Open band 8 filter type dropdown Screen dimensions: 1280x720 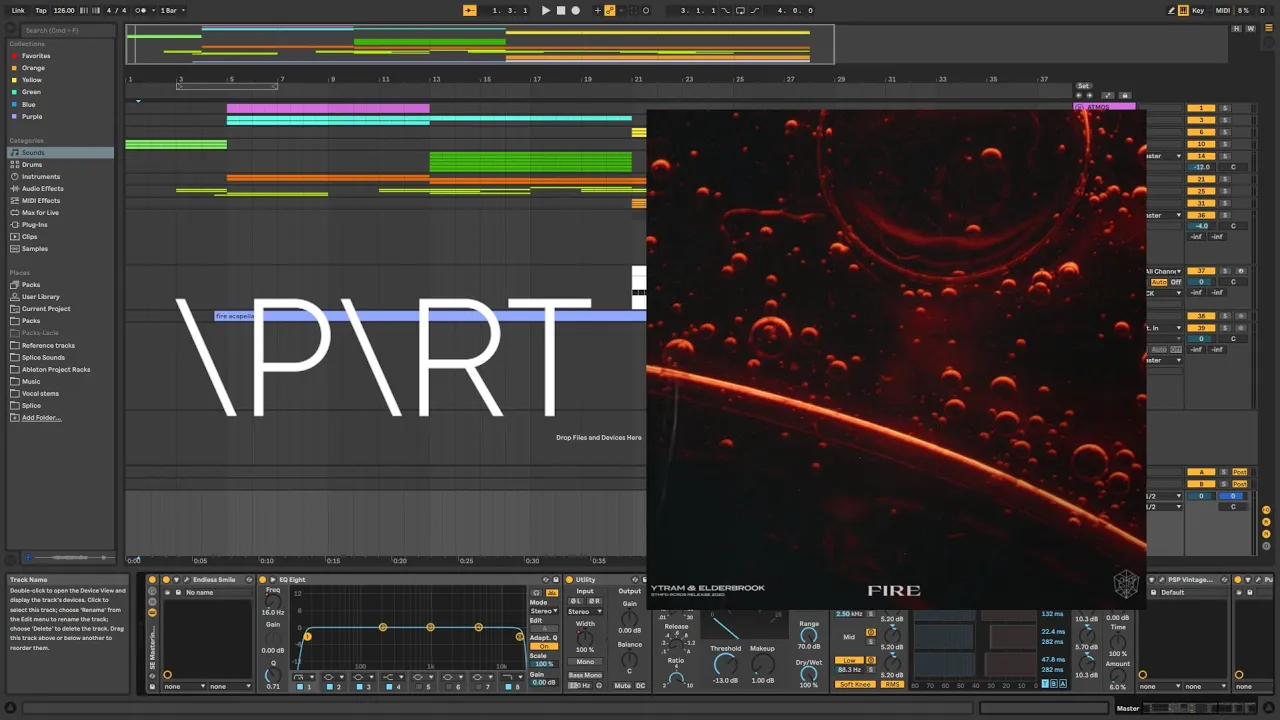coord(512,677)
